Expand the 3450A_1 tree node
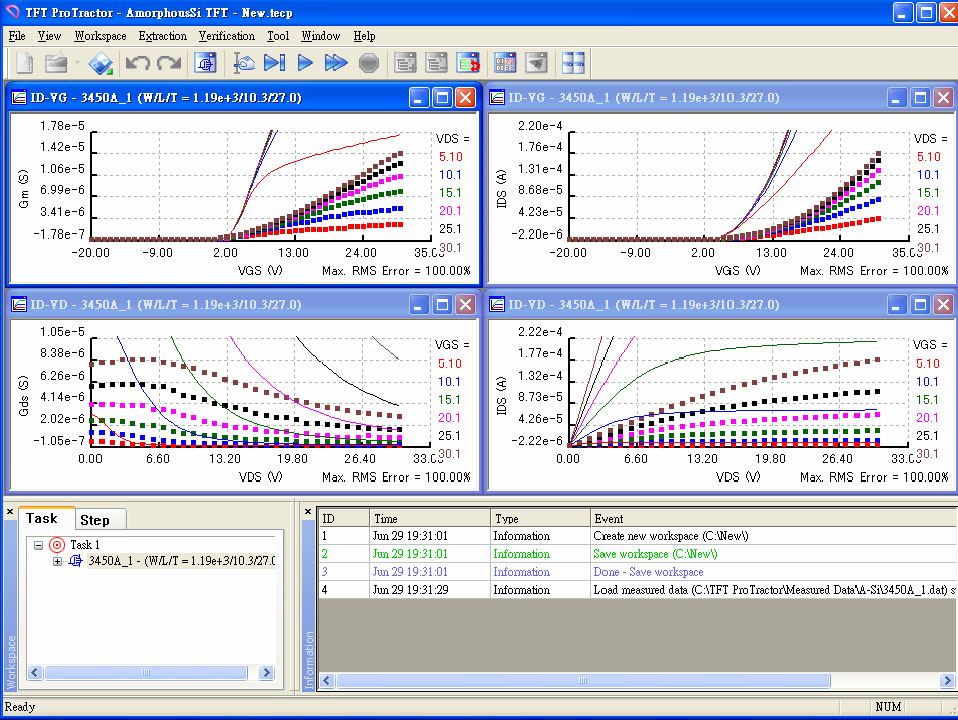 click(x=57, y=561)
